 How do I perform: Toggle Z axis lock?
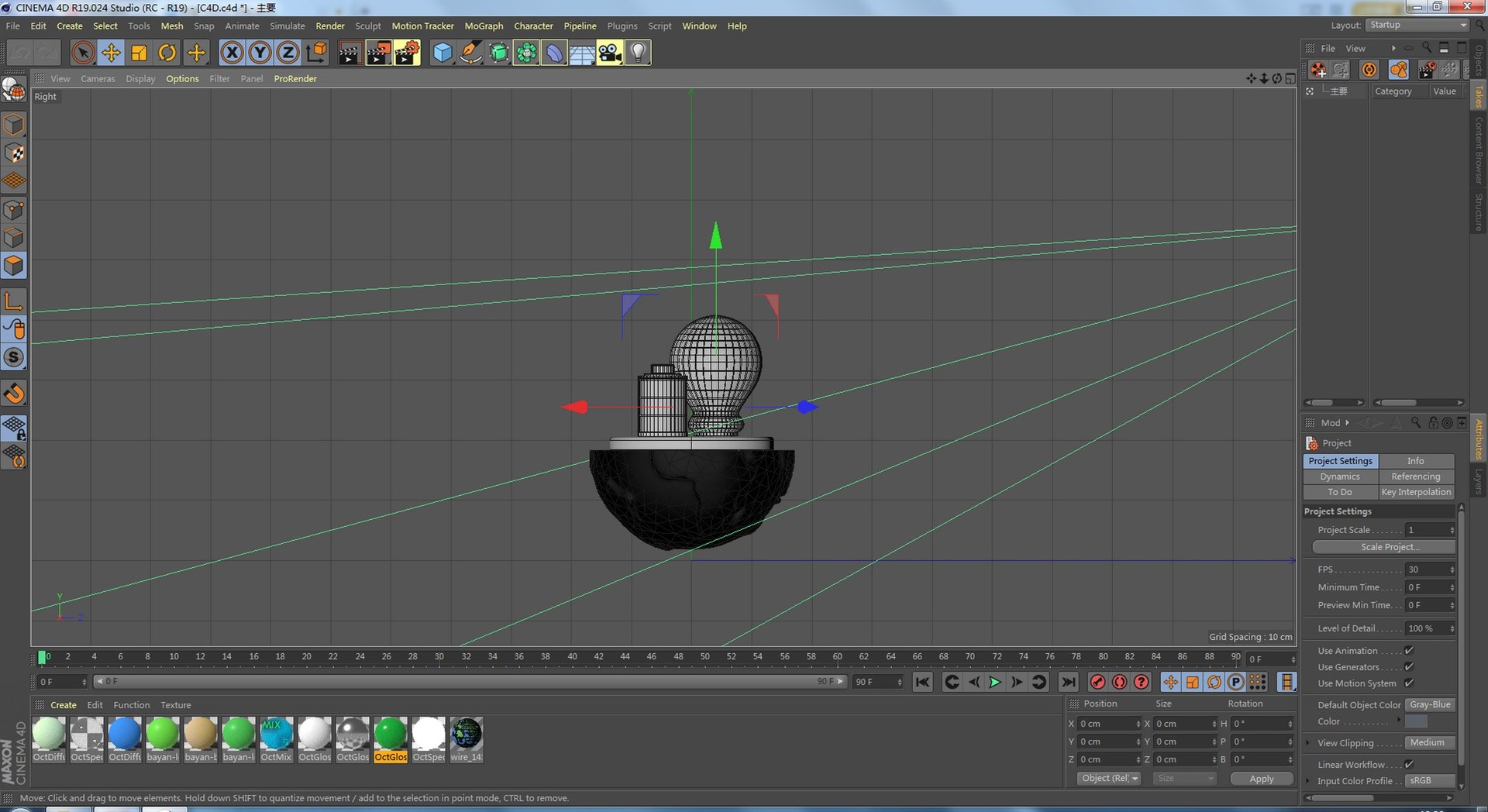288,53
